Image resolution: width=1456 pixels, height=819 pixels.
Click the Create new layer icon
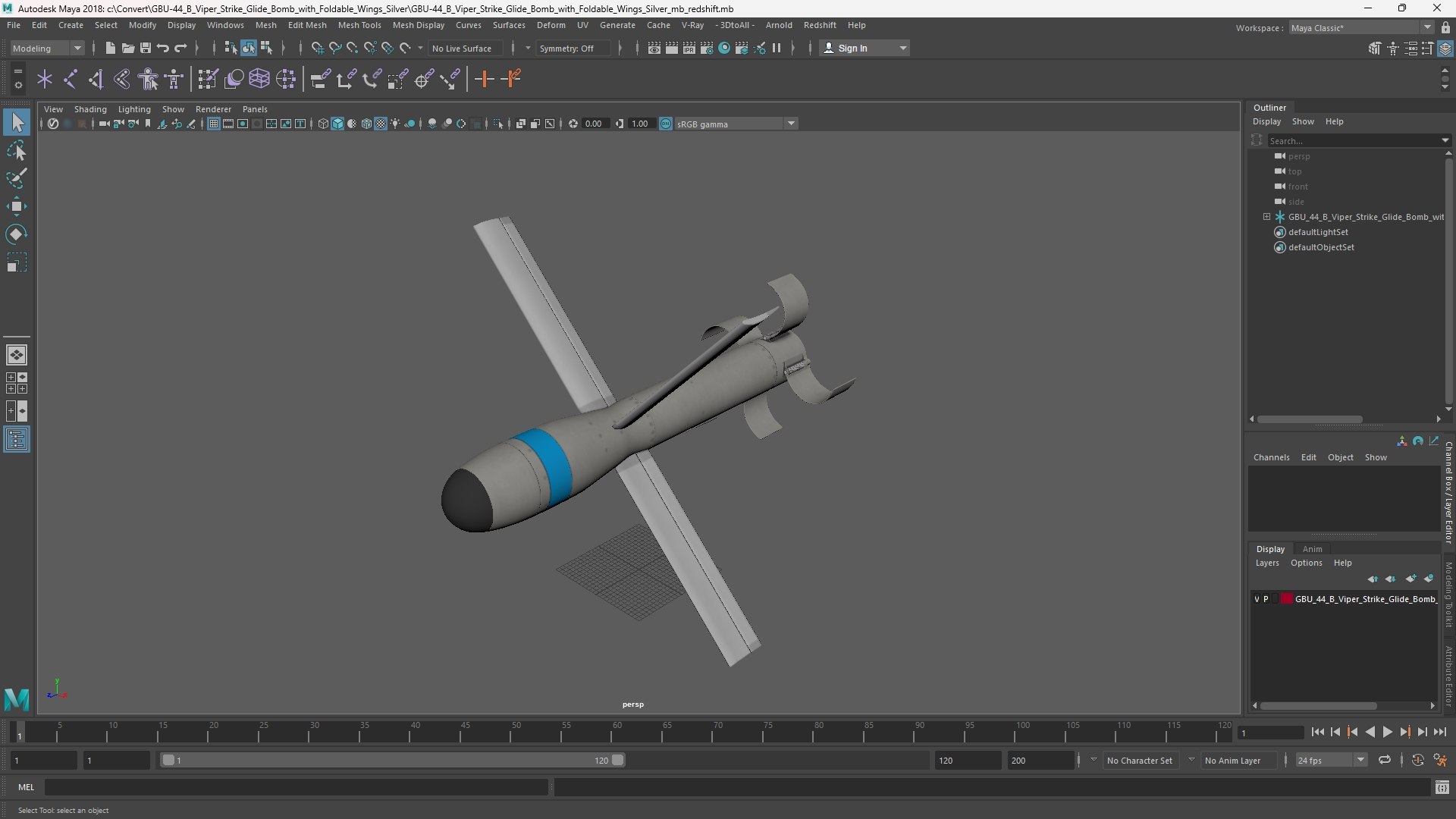(x=1410, y=579)
